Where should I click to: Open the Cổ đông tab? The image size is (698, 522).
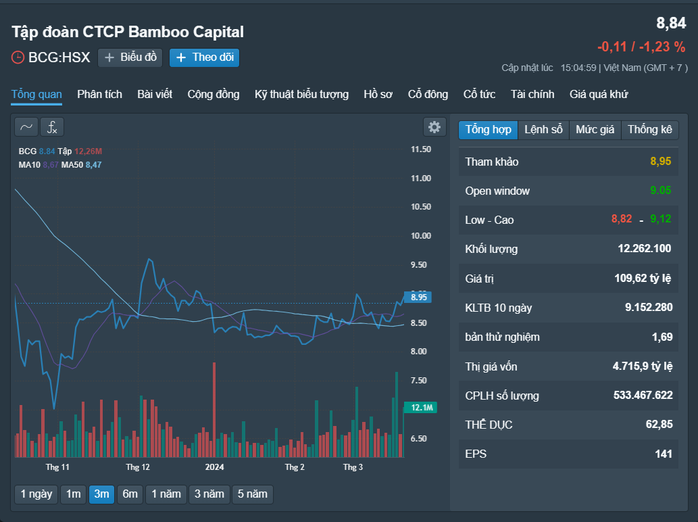pyautogui.click(x=428, y=94)
